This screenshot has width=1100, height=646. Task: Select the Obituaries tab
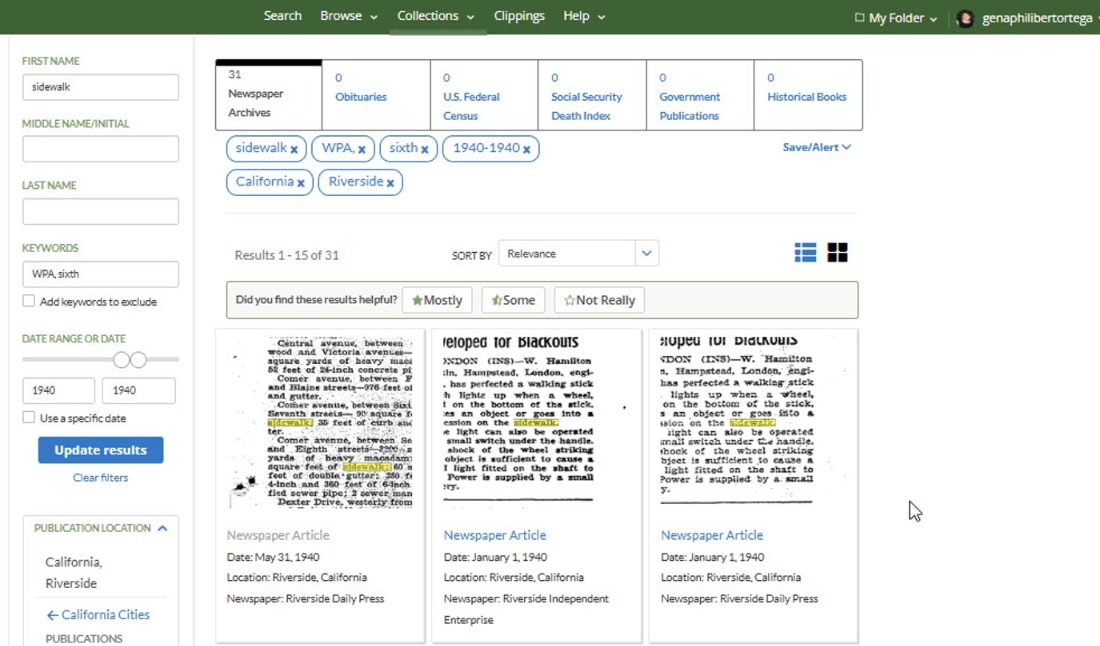[377, 95]
